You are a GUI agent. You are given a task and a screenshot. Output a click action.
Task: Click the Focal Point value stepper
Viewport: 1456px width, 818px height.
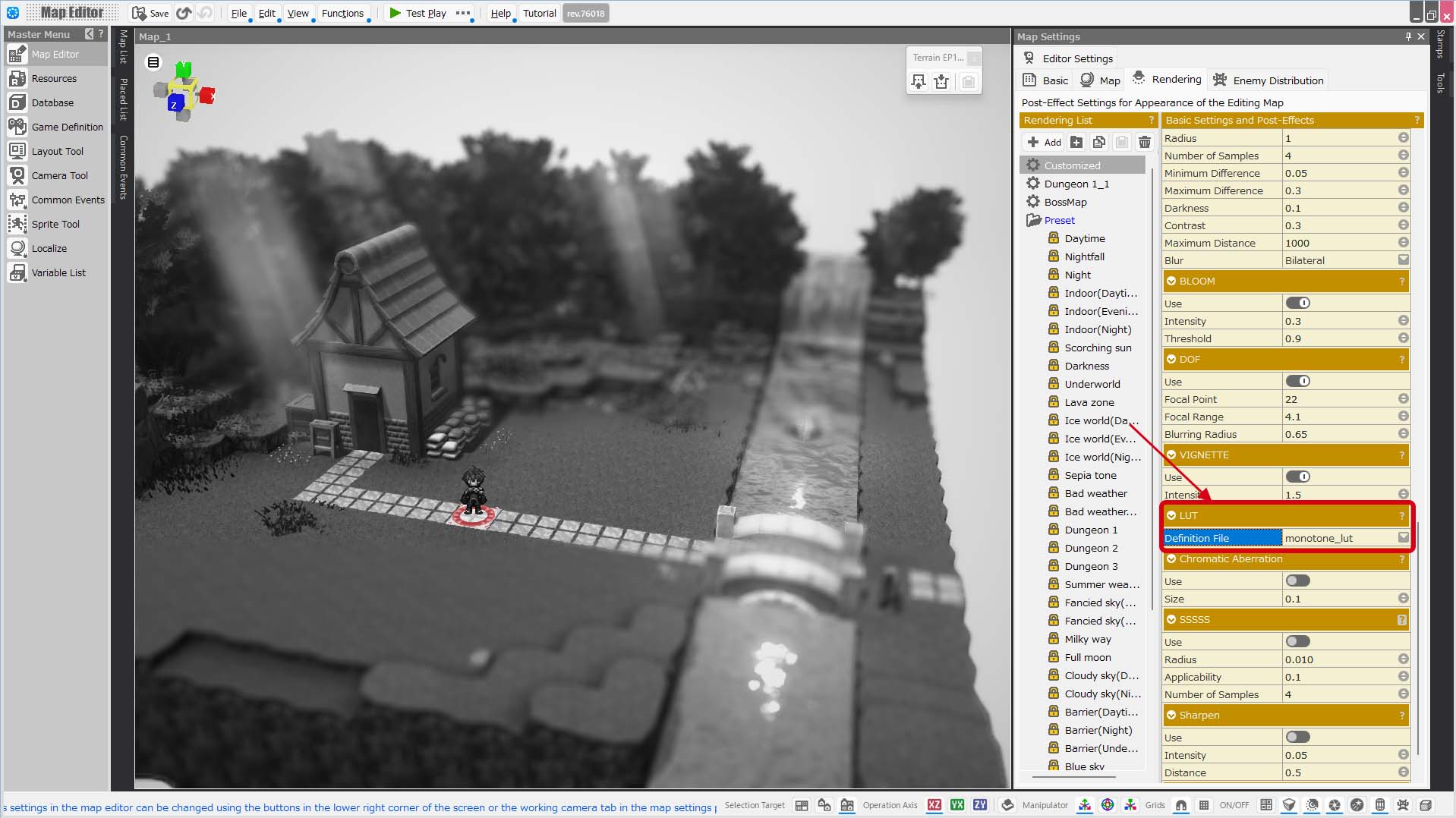pos(1403,399)
